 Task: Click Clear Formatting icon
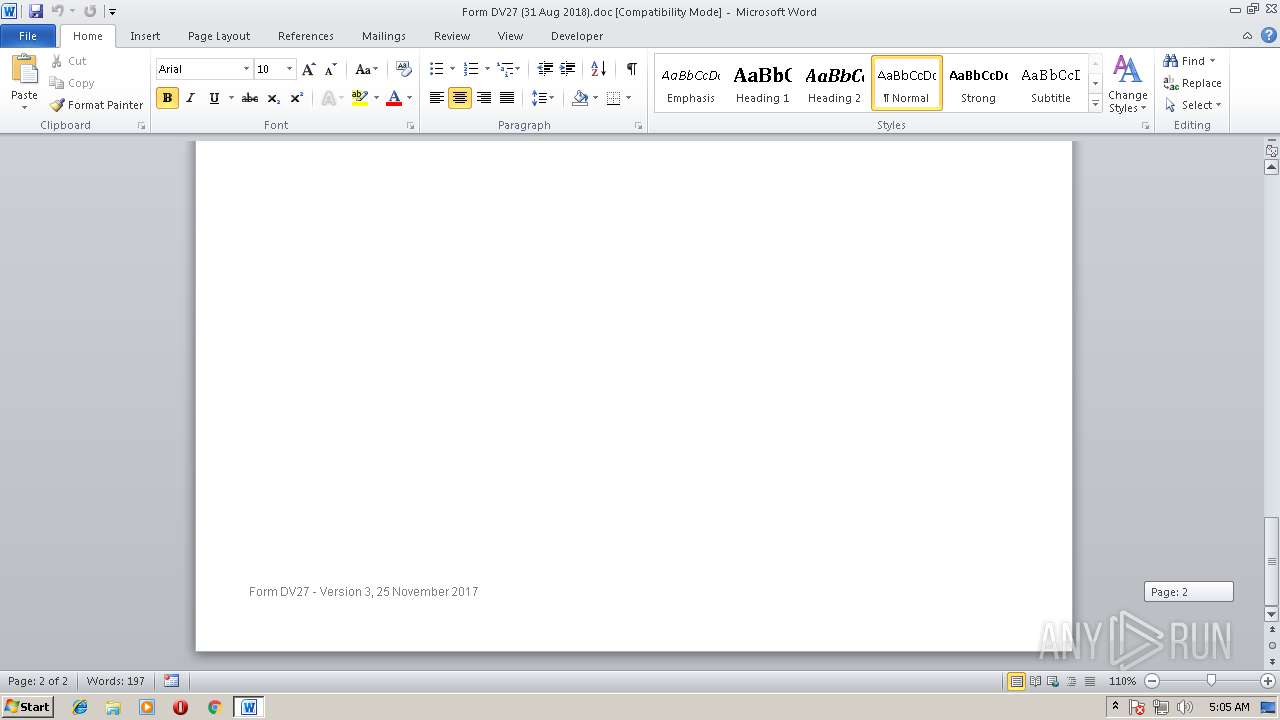click(404, 69)
